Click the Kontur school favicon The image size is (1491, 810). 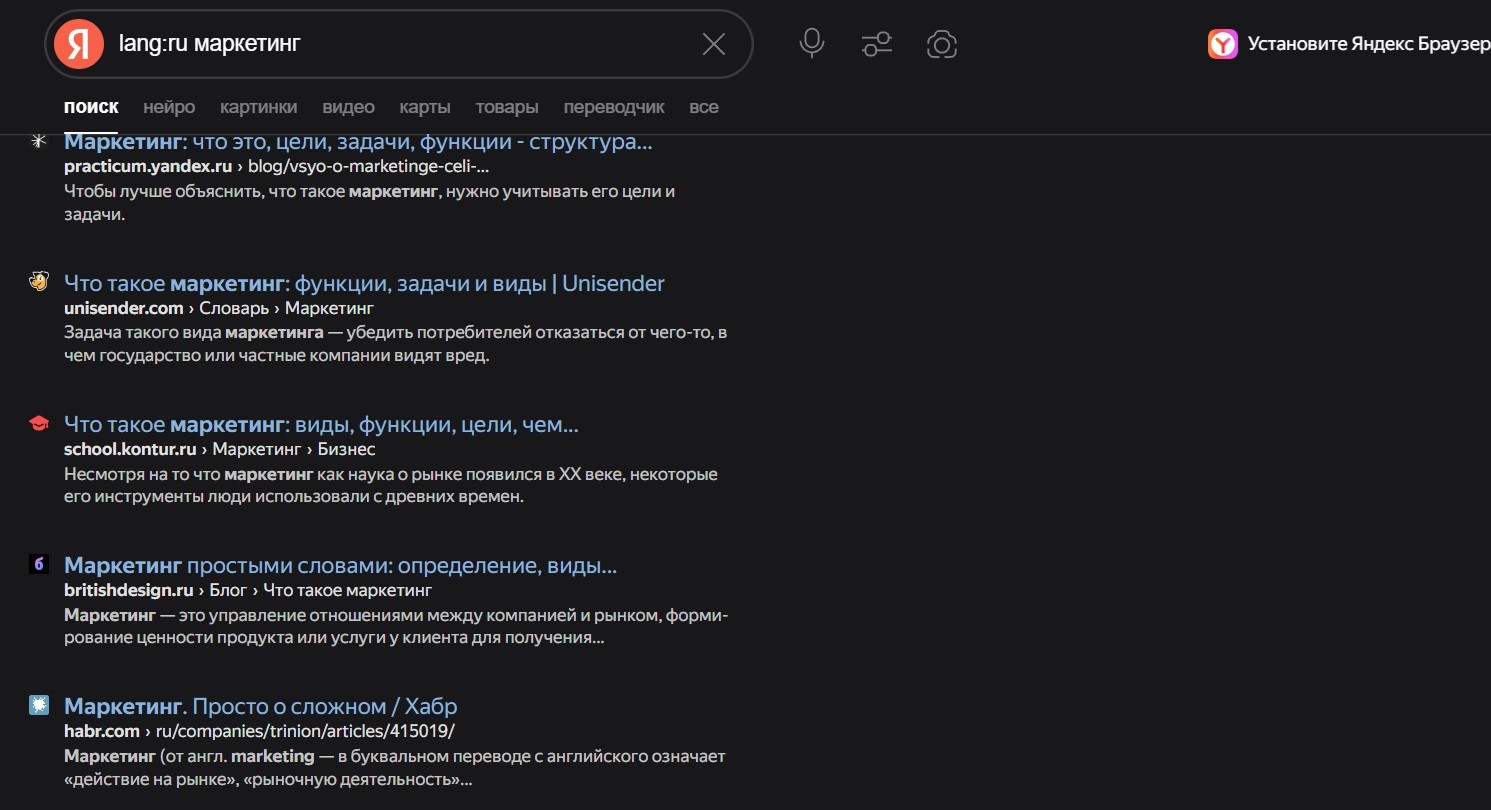(x=39, y=424)
